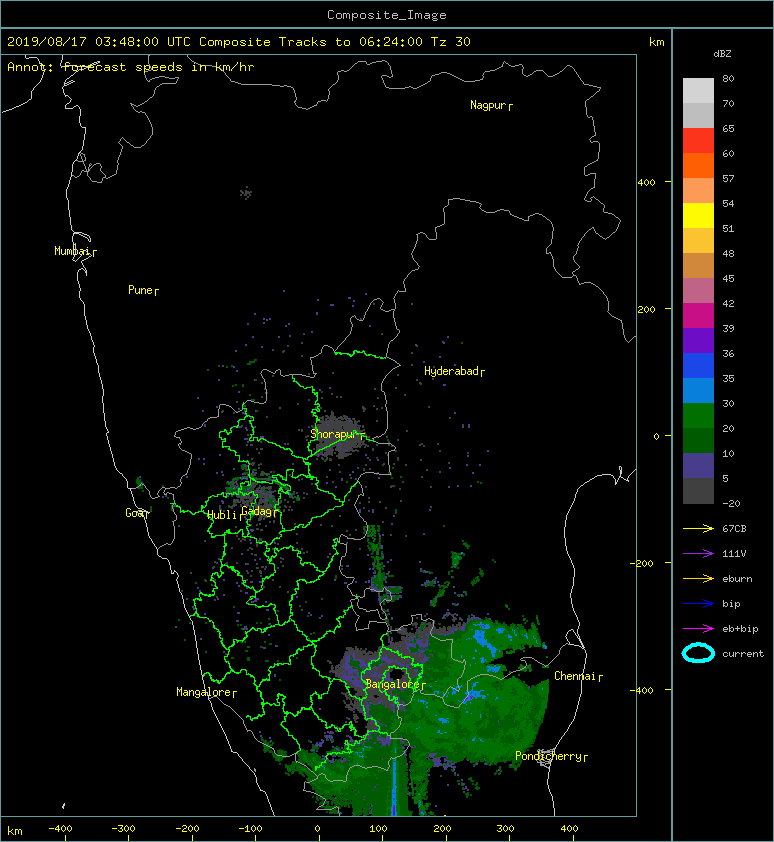This screenshot has width=774, height=842.
Task: Select the Pune city label
Action: click(141, 291)
